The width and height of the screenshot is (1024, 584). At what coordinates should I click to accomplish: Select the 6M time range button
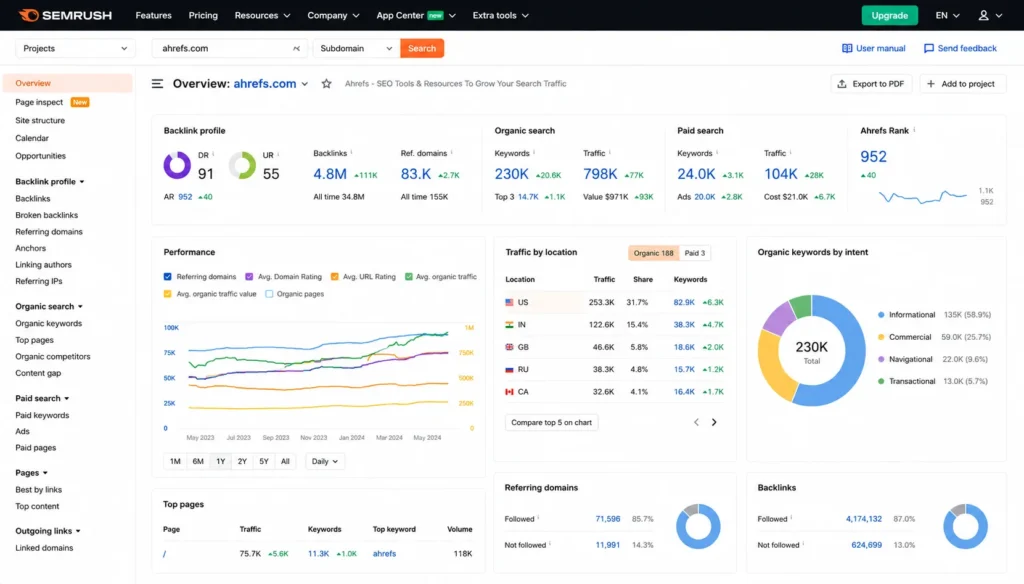pos(198,461)
